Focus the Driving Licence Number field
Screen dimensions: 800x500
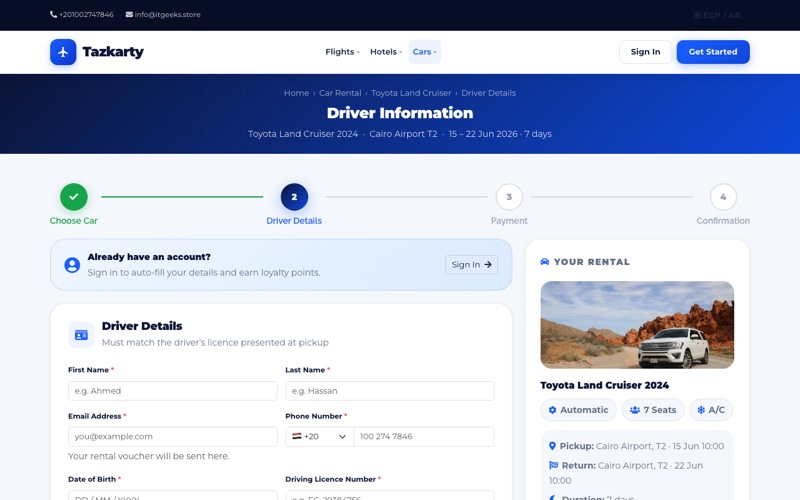390,495
